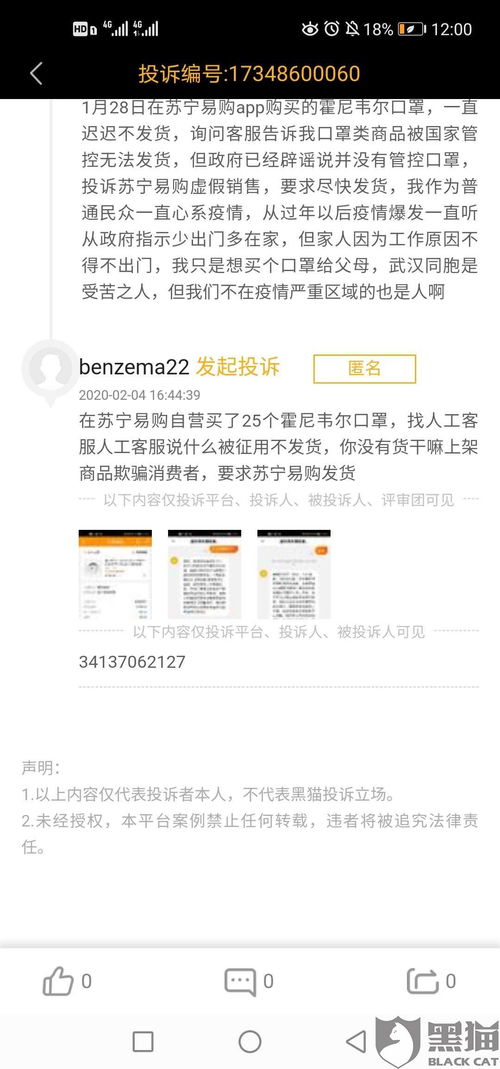Tap benzema22 user avatar
Screen dimensions: 500x1069
click(49, 369)
